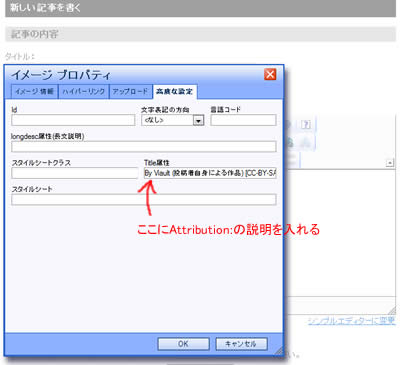Click the タイトル: label

(x=20, y=56)
